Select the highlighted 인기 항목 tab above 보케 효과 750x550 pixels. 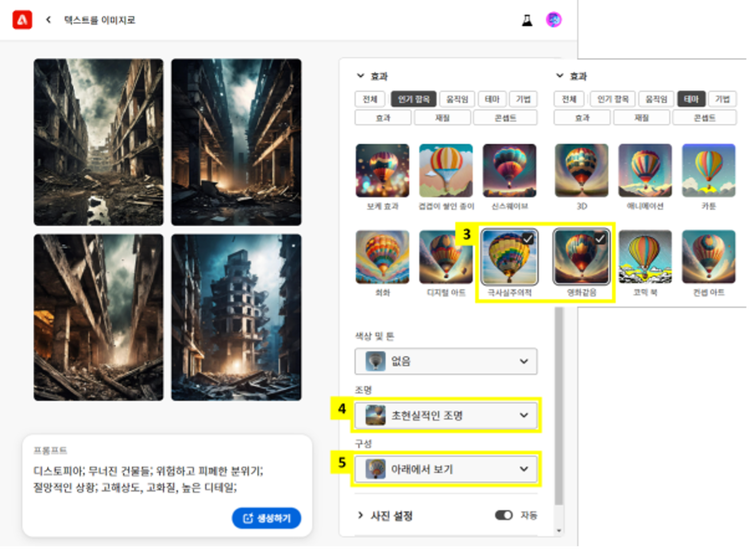413,99
